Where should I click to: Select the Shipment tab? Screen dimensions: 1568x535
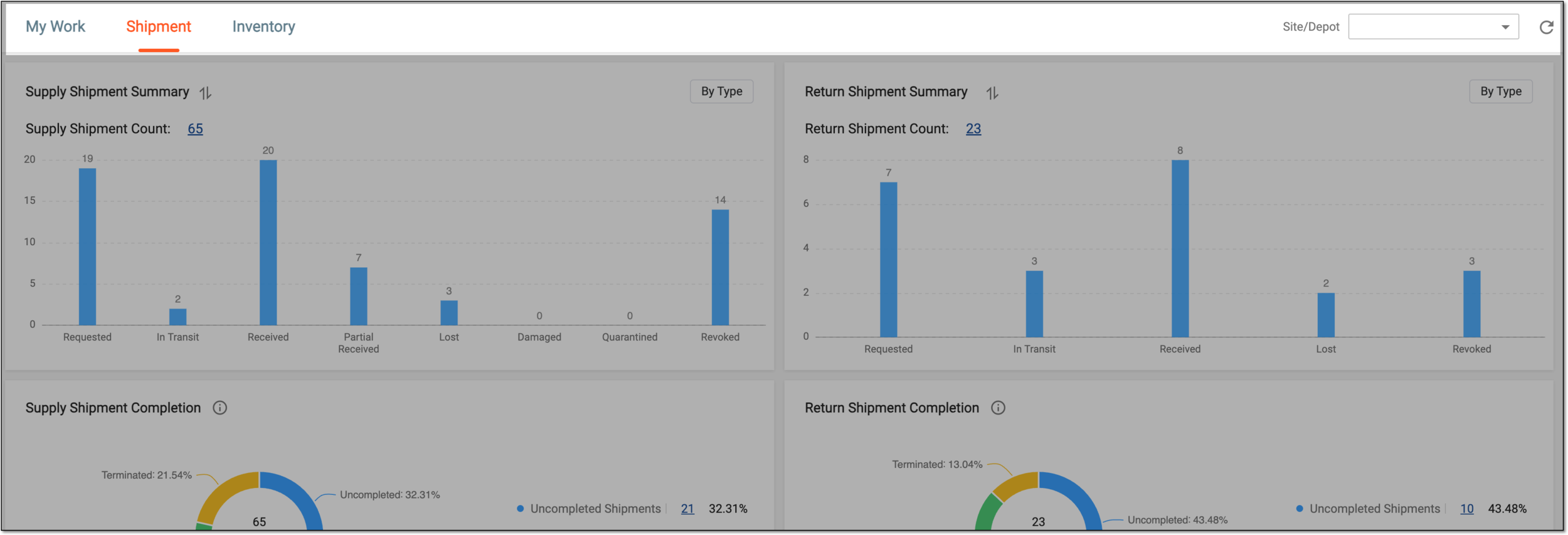[x=159, y=26]
